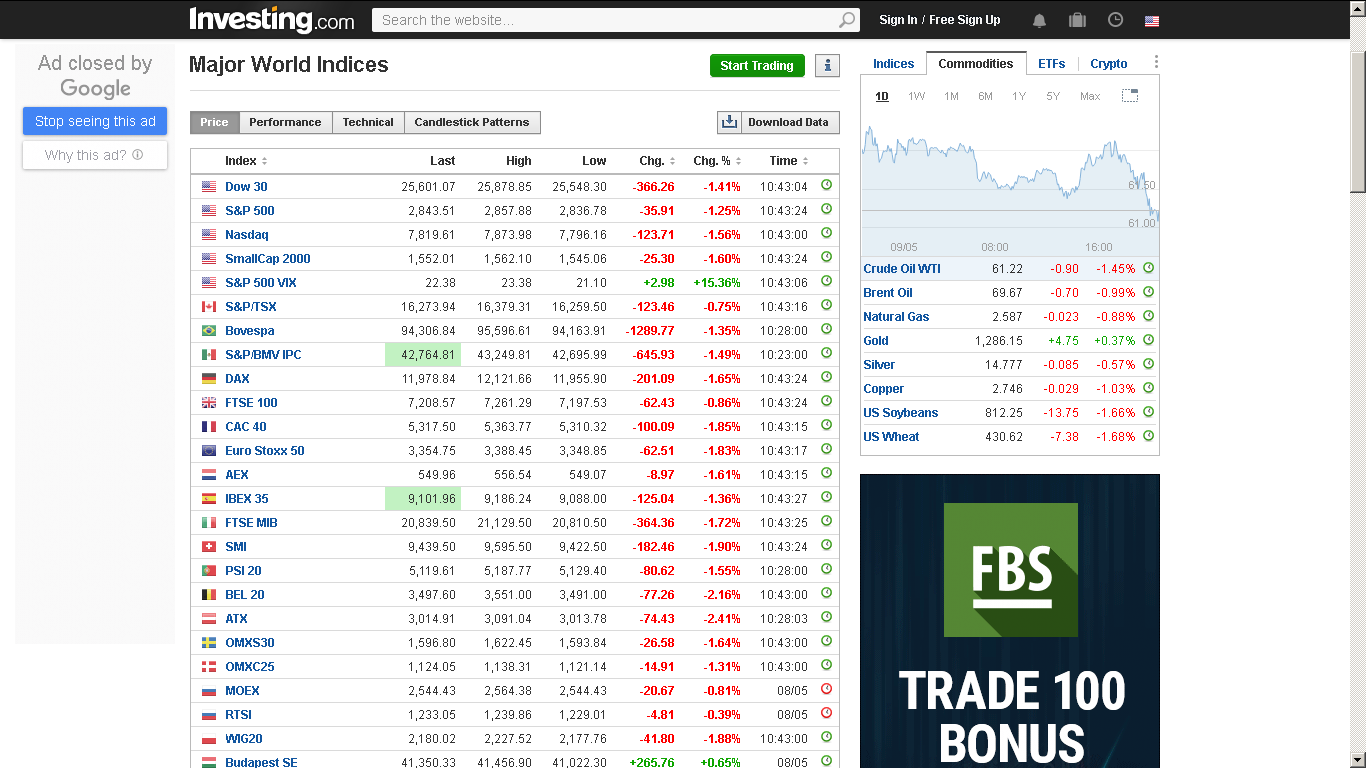Switch to the Performance tab
This screenshot has height=768, width=1366.
[x=285, y=122]
